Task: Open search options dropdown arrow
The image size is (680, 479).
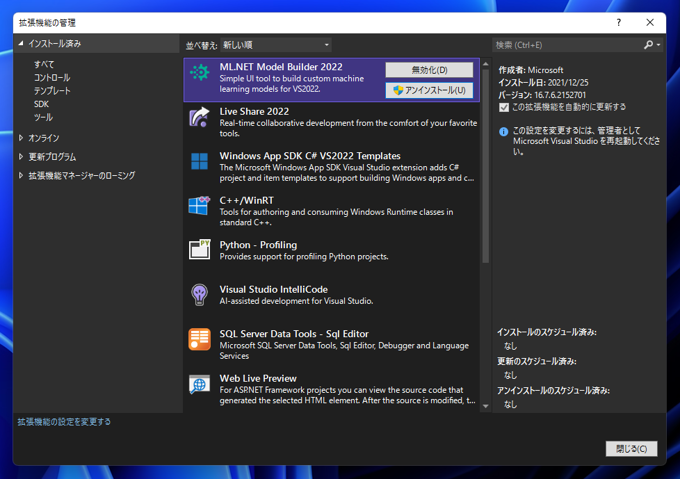Action: (658, 45)
